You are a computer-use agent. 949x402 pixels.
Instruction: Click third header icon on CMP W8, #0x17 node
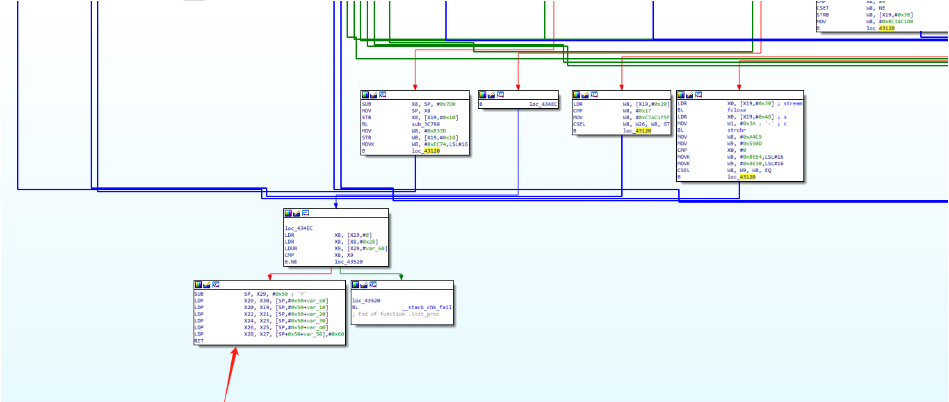pyautogui.click(x=594, y=95)
